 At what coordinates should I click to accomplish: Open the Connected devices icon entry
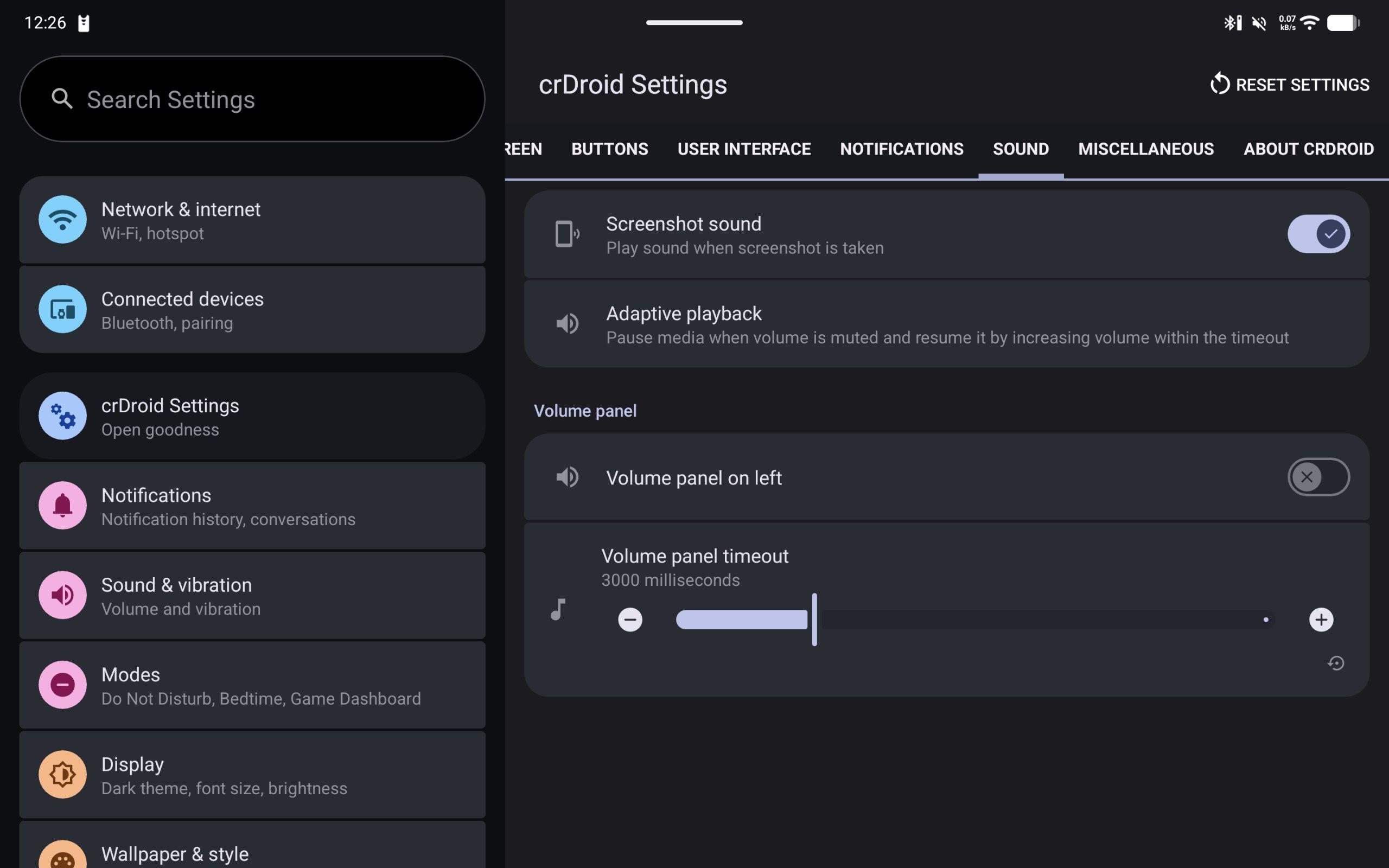pos(62,309)
